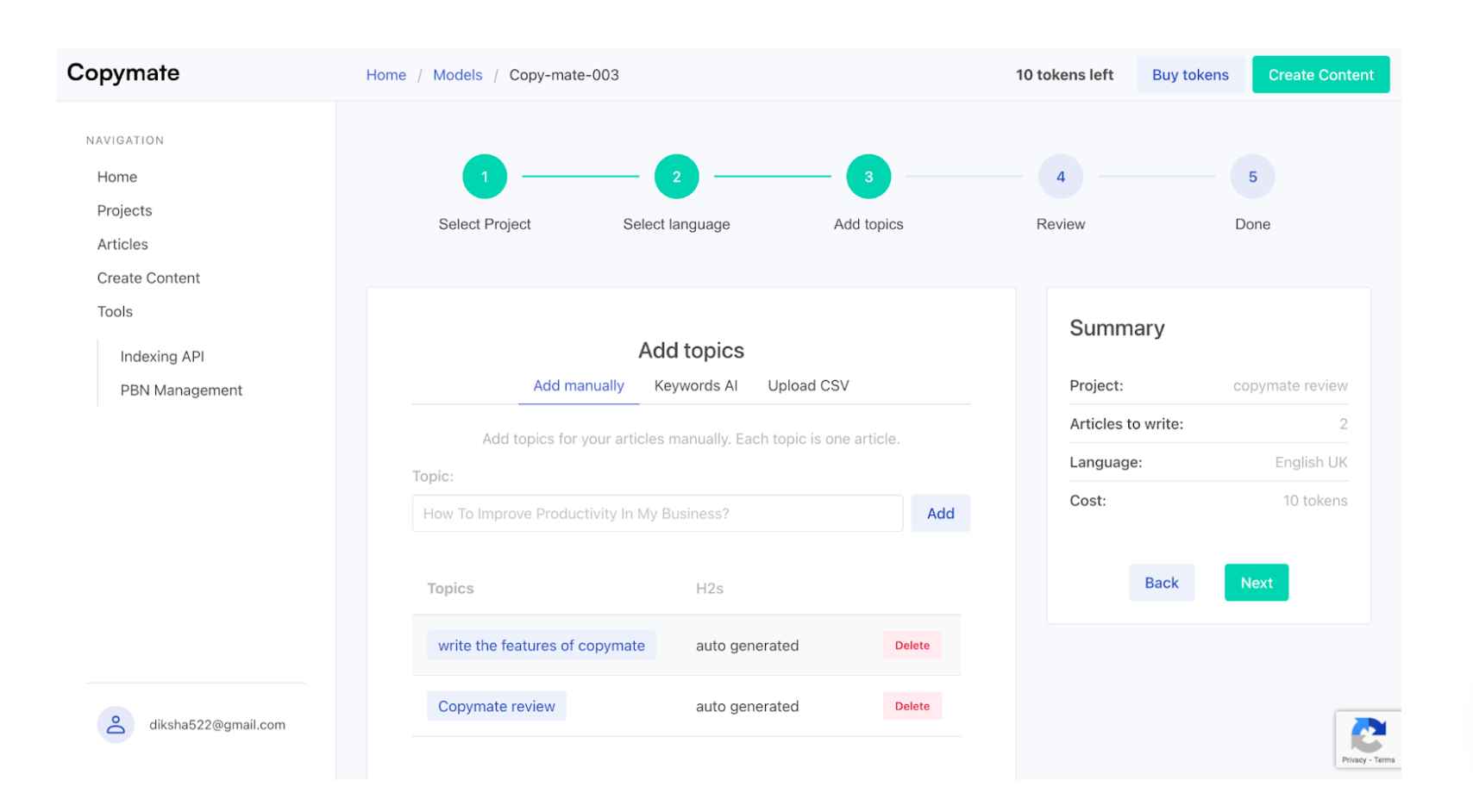This screenshot has width=1473, height=812.
Task: Click the Copy-mate-003 breadcrumb text
Action: click(x=564, y=75)
